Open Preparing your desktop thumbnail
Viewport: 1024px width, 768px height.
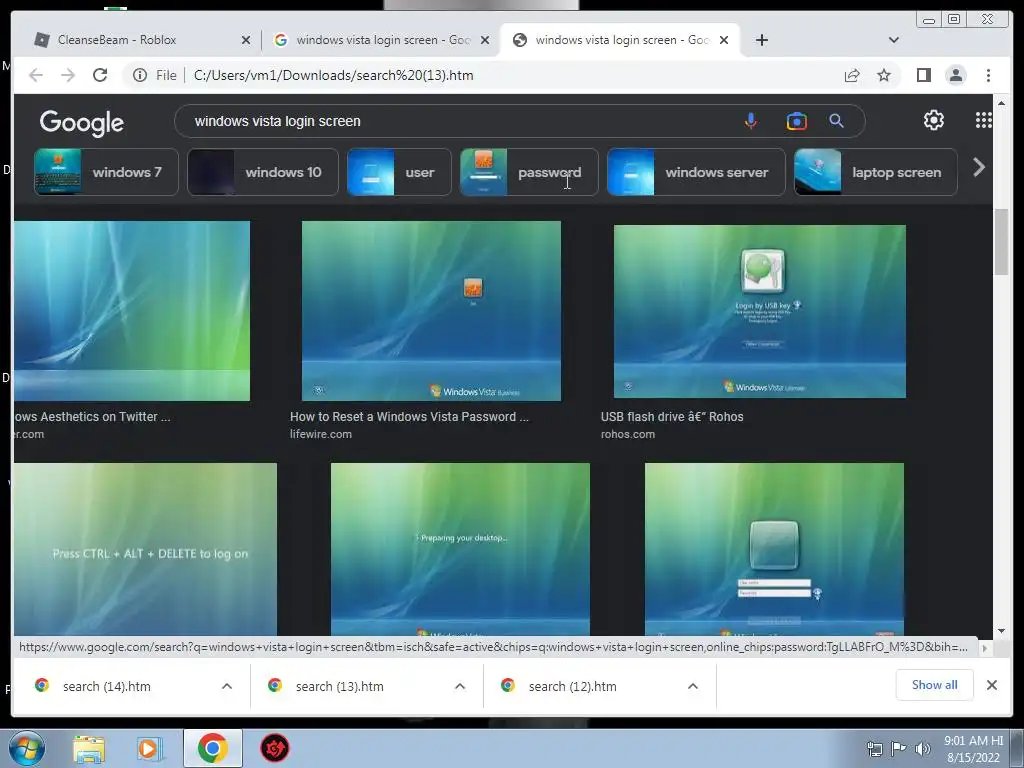pyautogui.click(x=460, y=549)
